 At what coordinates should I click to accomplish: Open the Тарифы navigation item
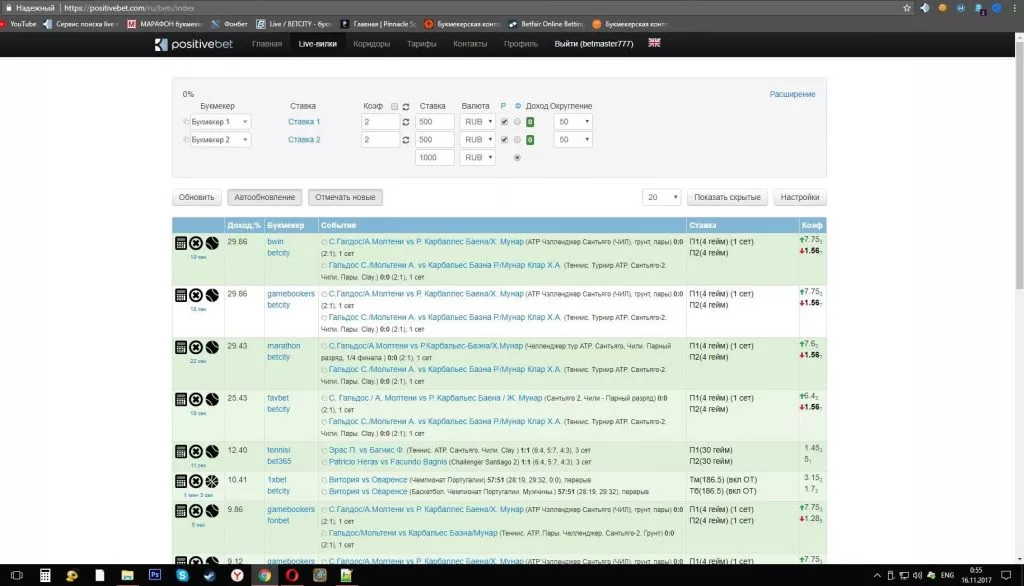421,44
